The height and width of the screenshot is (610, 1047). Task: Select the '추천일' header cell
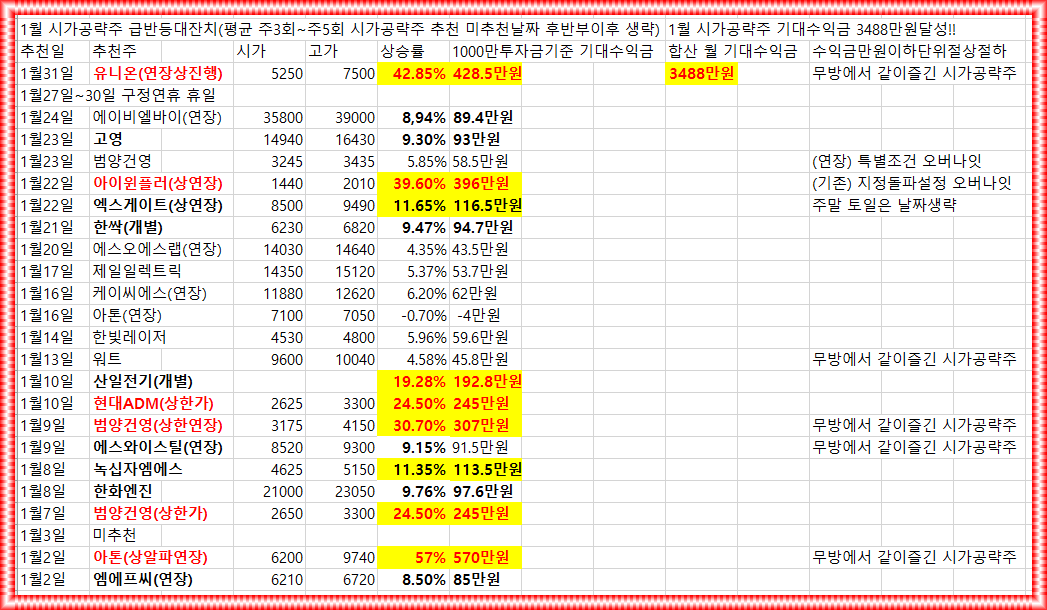pos(44,51)
